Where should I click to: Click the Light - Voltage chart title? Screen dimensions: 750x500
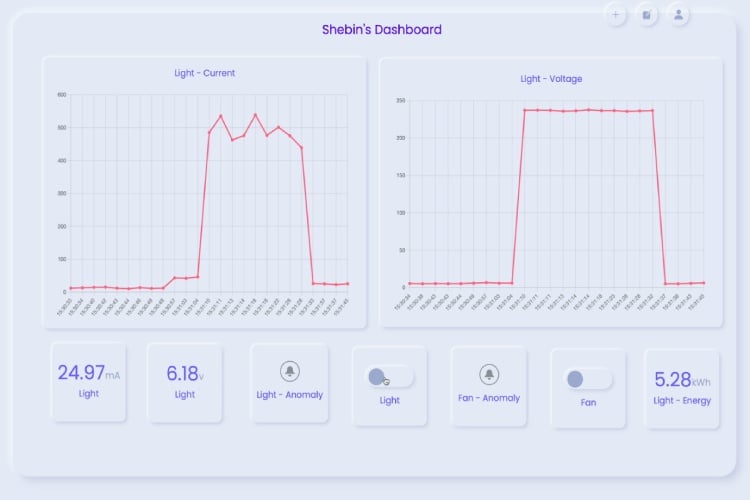550,79
